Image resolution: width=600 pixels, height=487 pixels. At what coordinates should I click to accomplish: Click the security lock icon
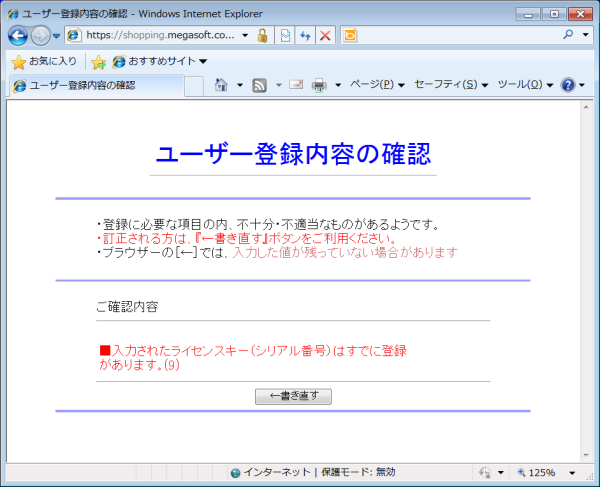point(262,35)
